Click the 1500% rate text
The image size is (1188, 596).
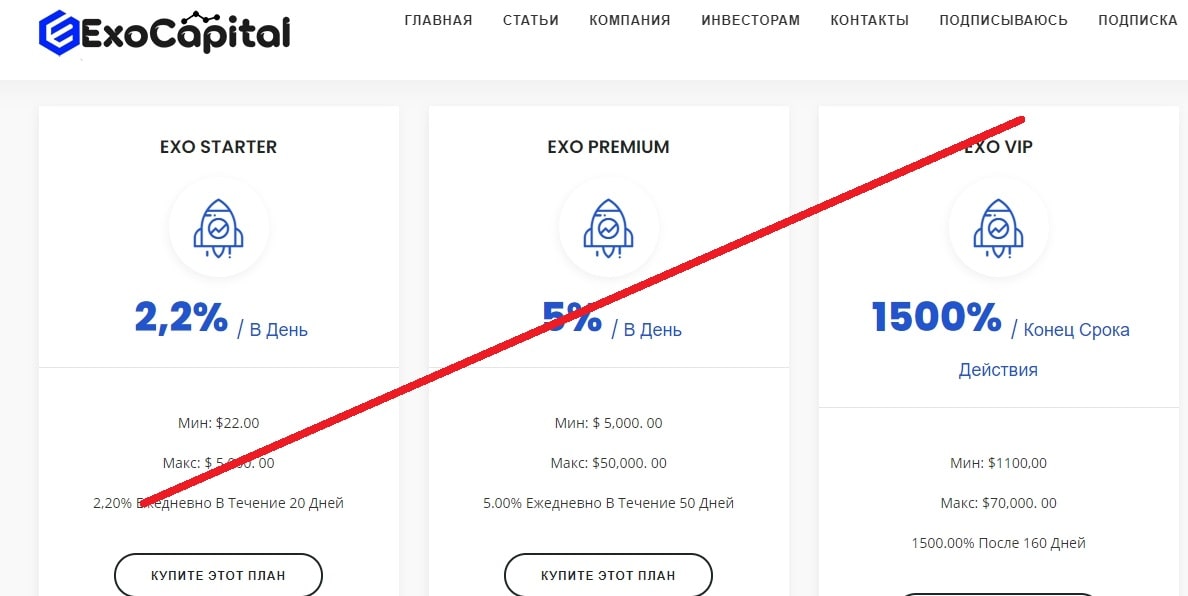click(936, 318)
